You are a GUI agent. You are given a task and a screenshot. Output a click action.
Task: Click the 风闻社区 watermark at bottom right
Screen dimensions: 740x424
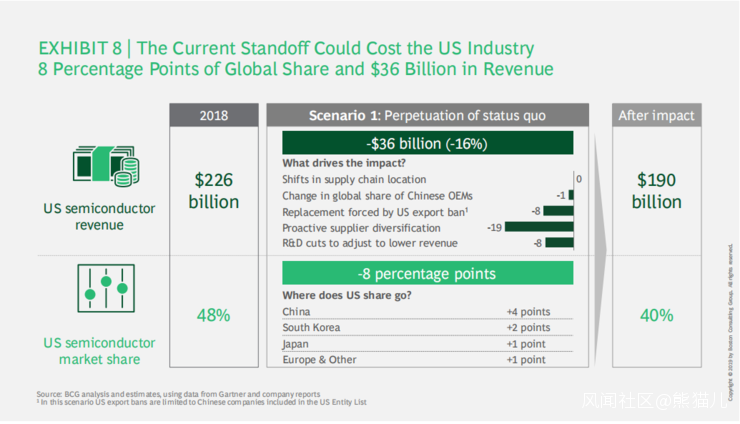[654, 401]
